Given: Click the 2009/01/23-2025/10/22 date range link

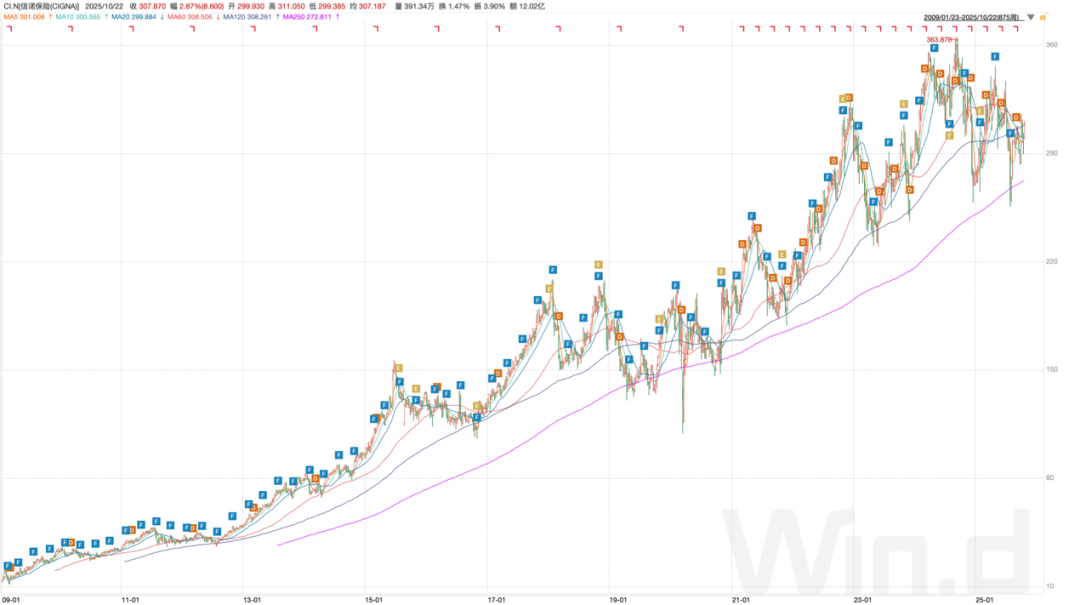Looking at the screenshot, I should (x=972, y=17).
